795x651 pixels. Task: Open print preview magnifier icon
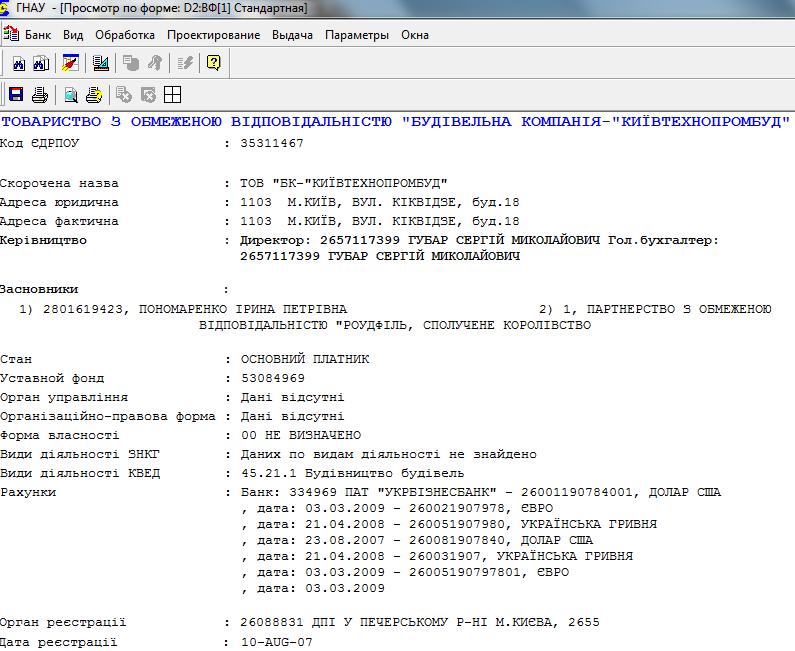(70, 95)
